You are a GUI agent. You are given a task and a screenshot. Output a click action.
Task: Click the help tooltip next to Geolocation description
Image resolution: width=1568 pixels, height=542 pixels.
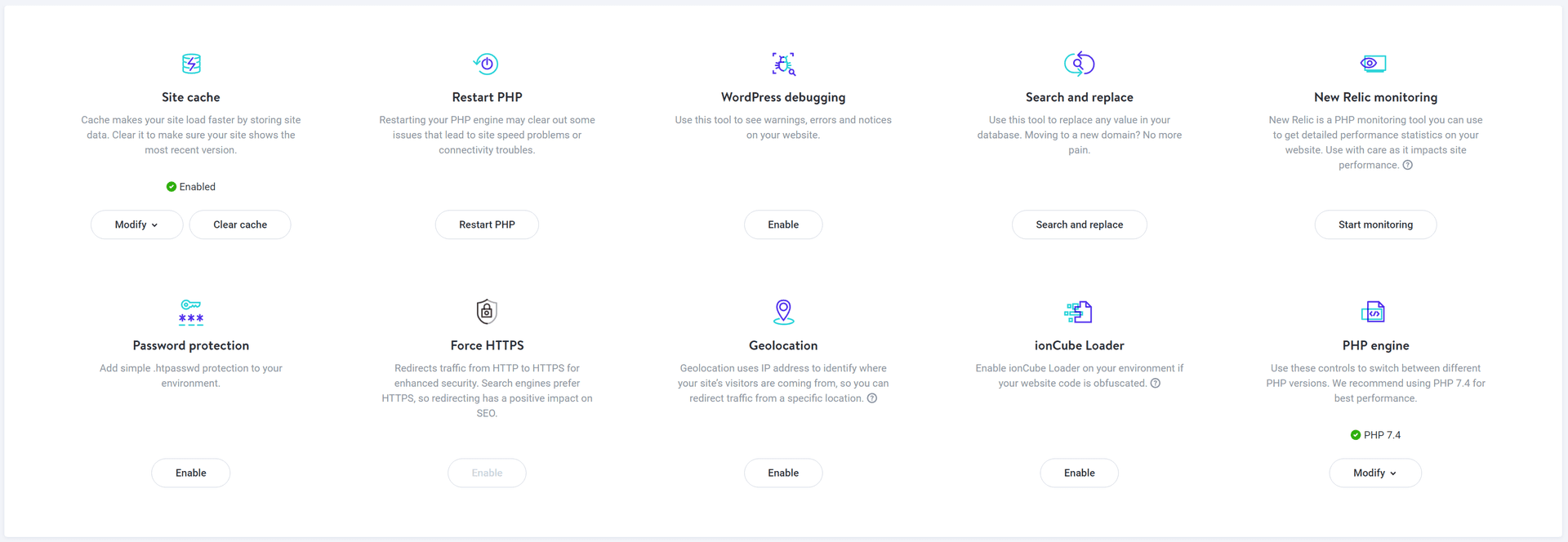point(872,398)
